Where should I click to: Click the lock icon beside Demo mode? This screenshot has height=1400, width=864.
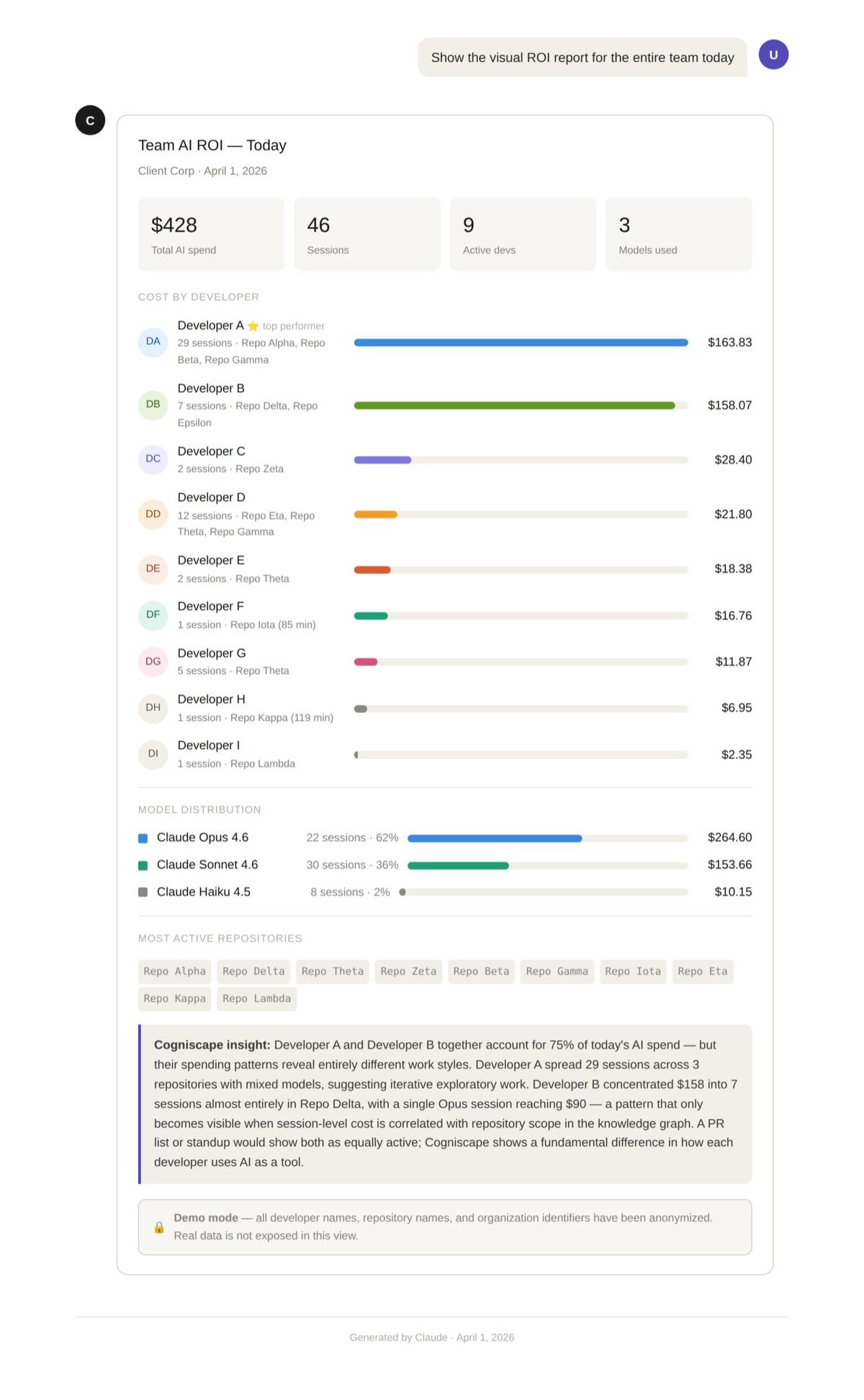click(159, 1227)
